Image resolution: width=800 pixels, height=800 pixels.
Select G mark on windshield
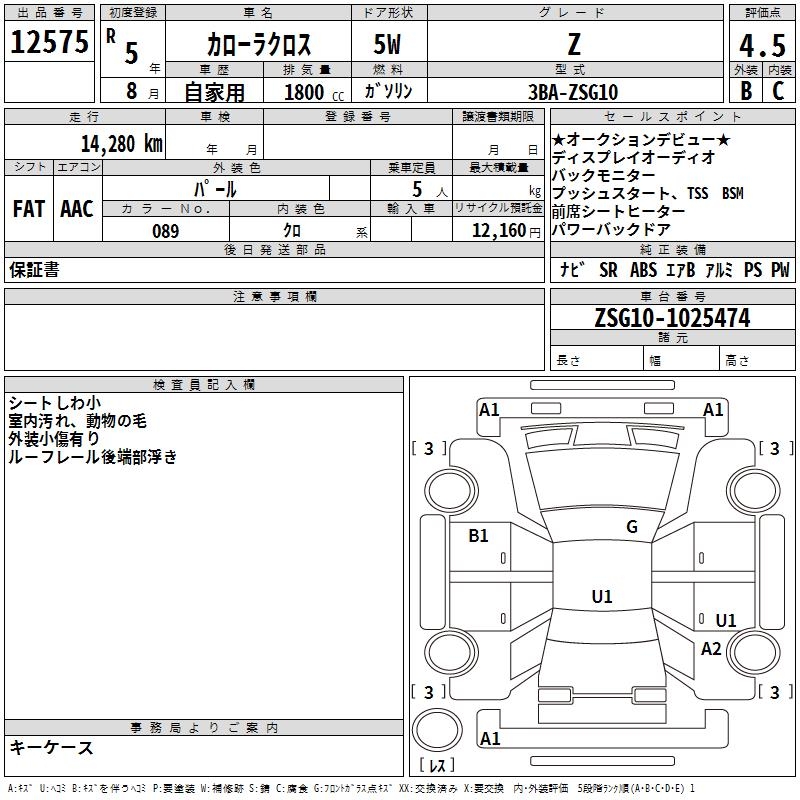tap(632, 526)
